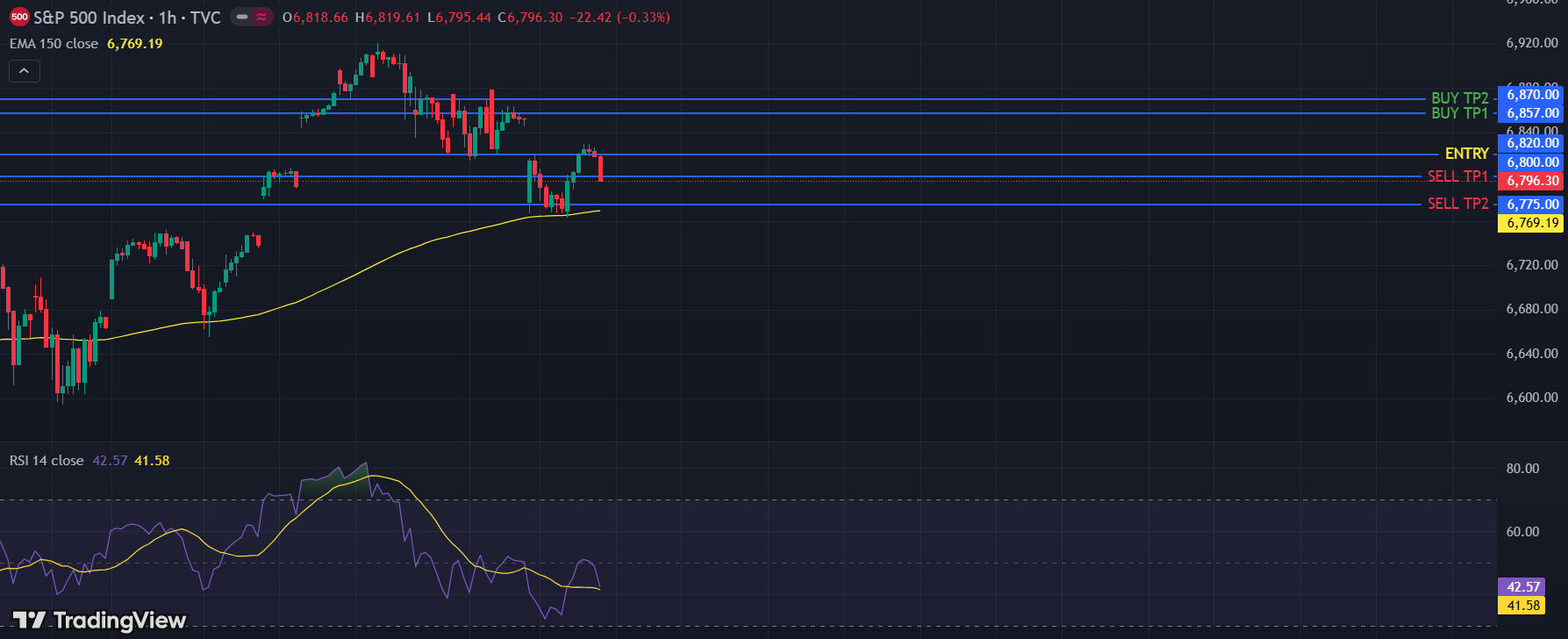Click the red 6,796.30 current price label
Viewport: 1568px width, 639px height.
pyautogui.click(x=1532, y=181)
